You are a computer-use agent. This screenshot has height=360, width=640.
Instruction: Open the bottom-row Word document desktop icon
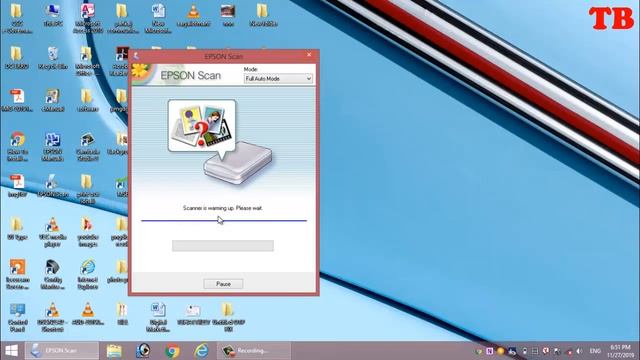158,318
